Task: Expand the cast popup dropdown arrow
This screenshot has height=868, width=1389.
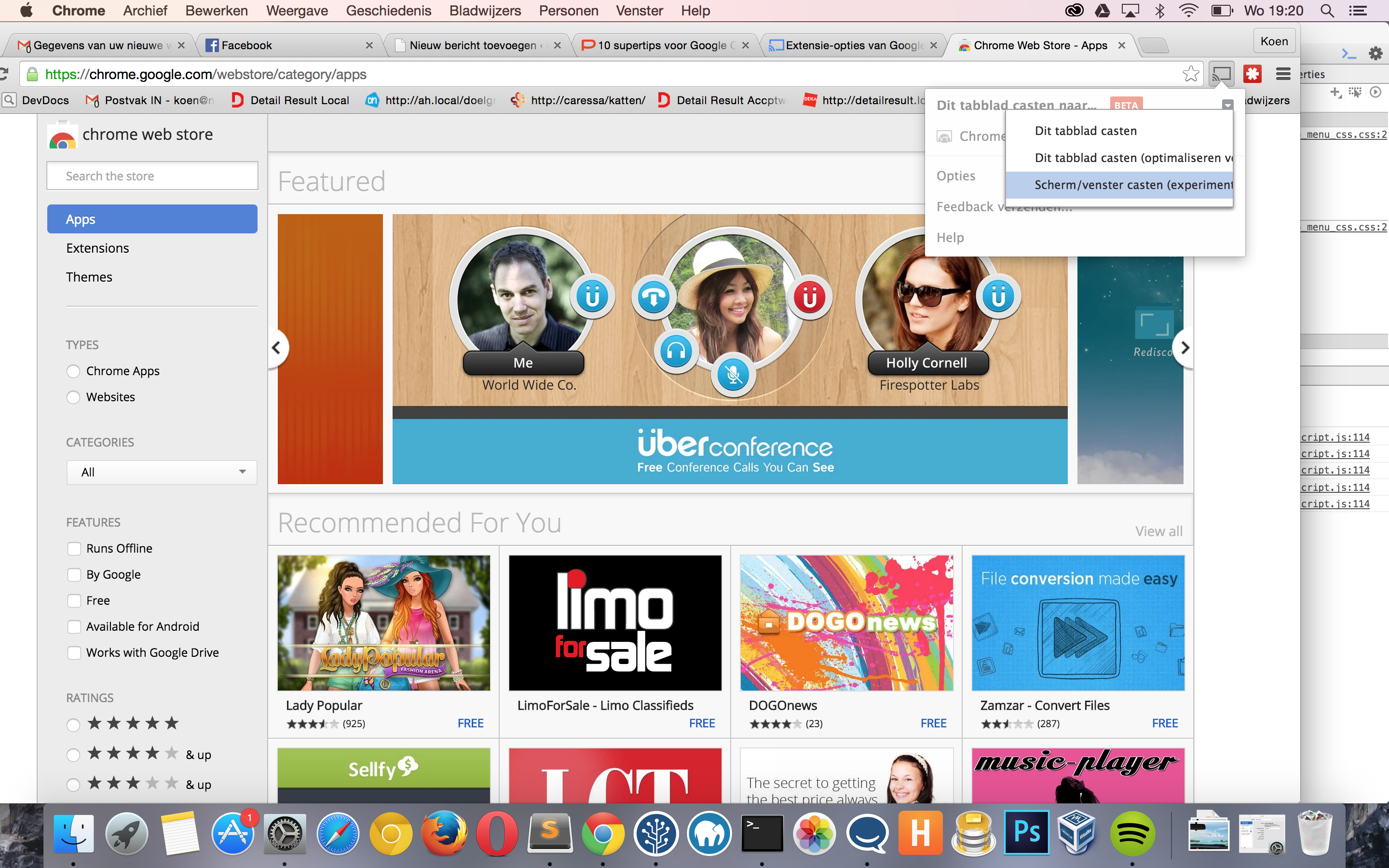Action: [1227, 105]
